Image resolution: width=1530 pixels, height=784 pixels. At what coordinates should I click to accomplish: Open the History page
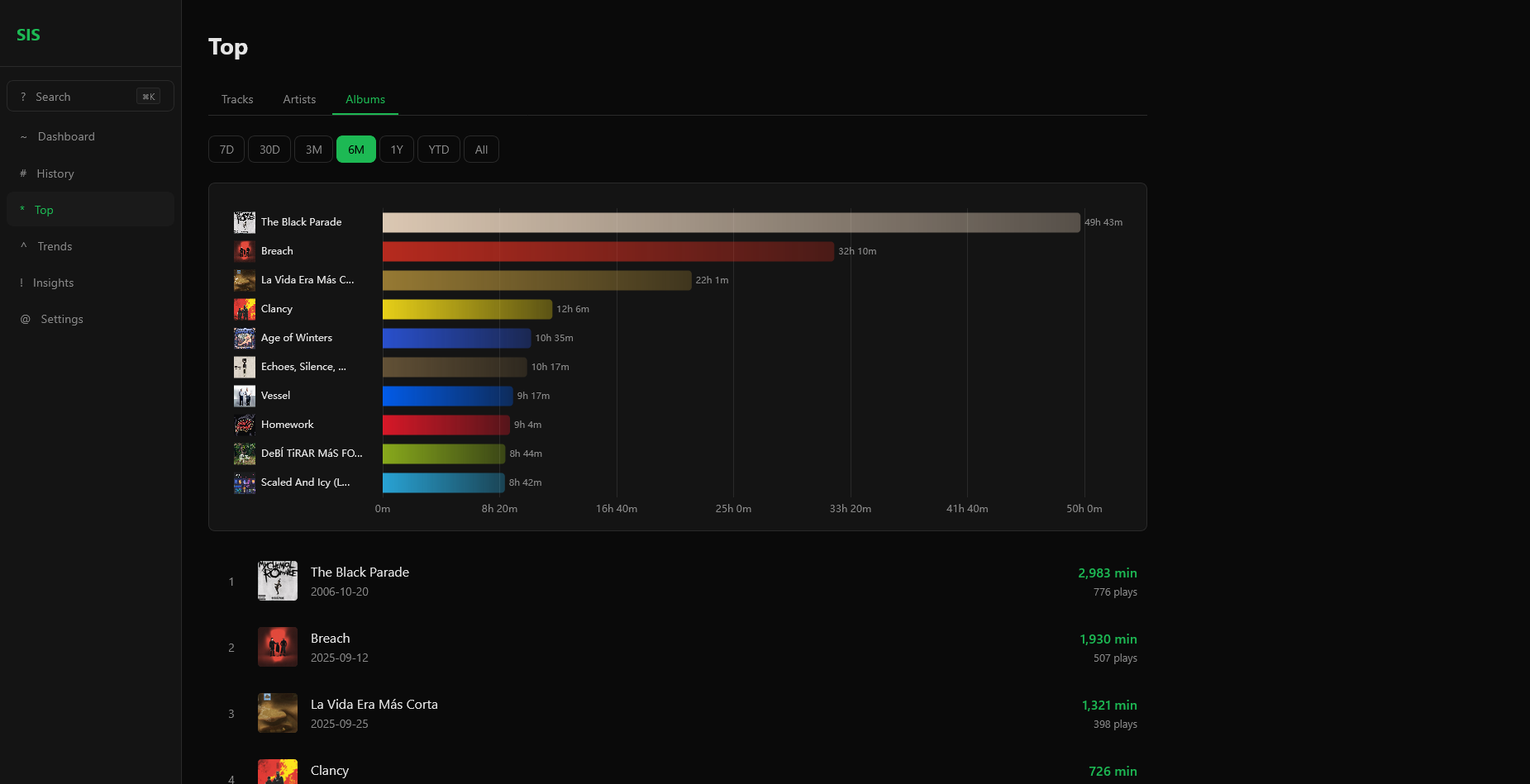(x=55, y=173)
